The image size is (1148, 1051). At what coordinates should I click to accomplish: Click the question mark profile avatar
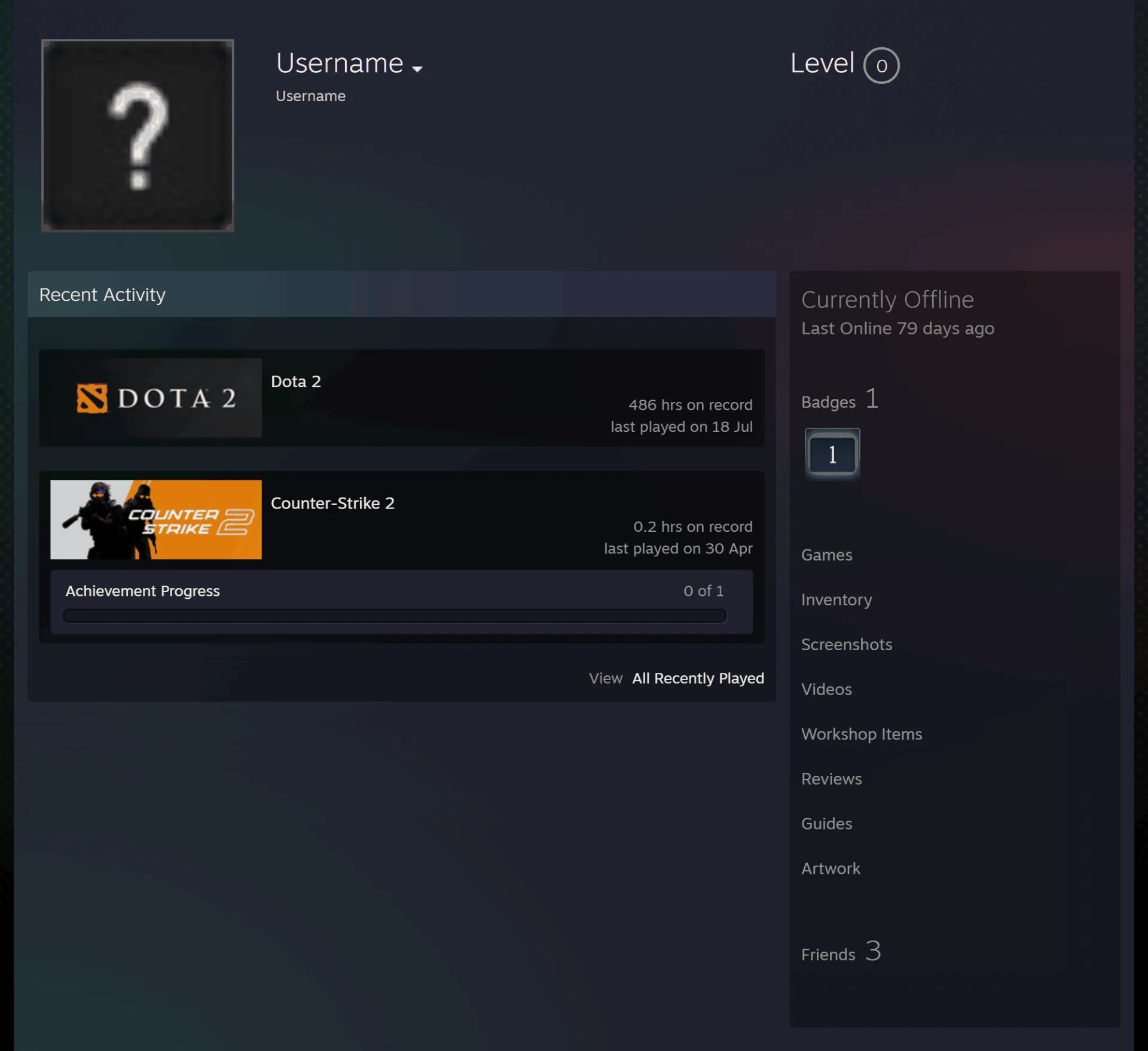click(138, 135)
